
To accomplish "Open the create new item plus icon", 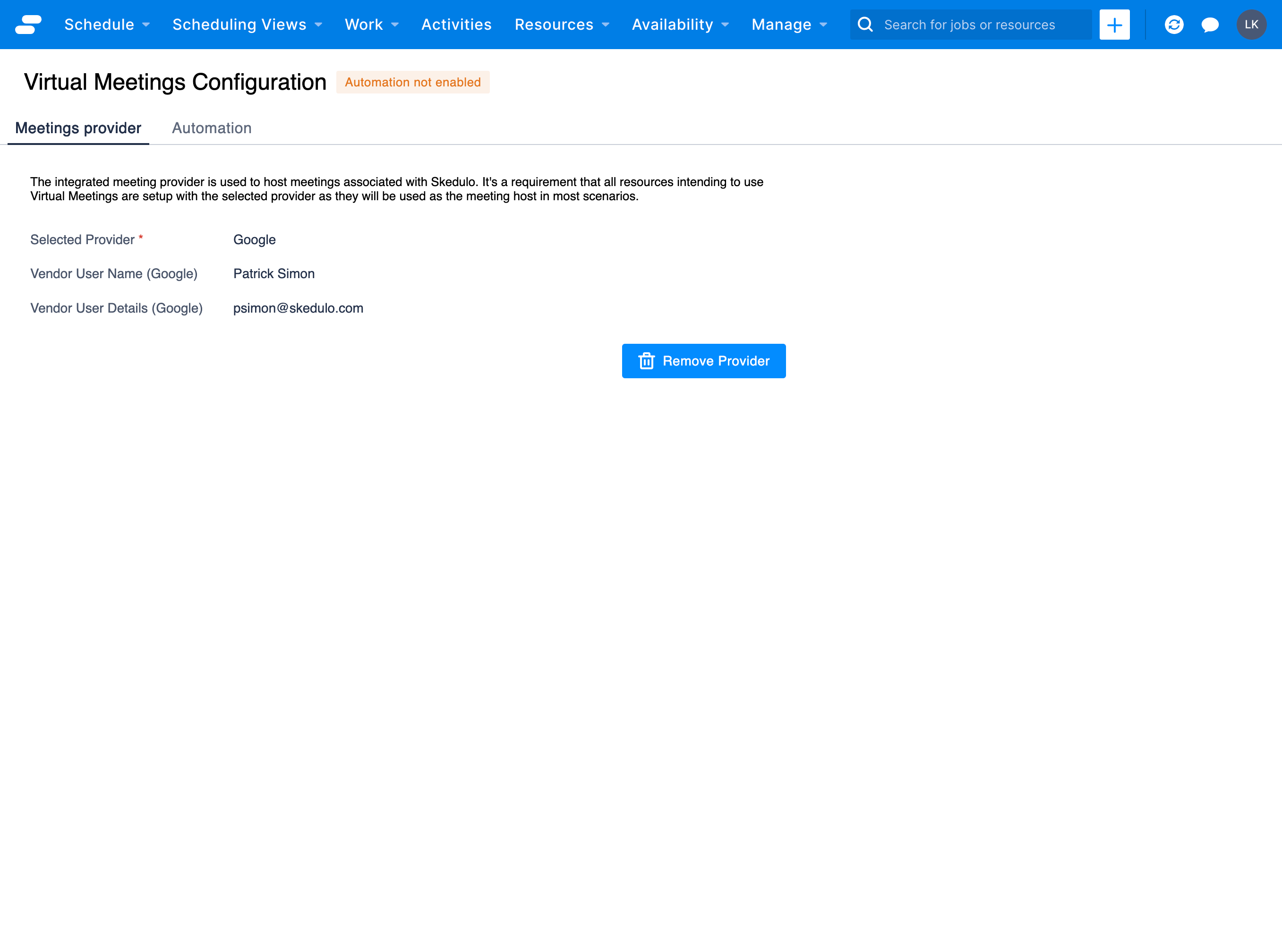I will click(1115, 24).
